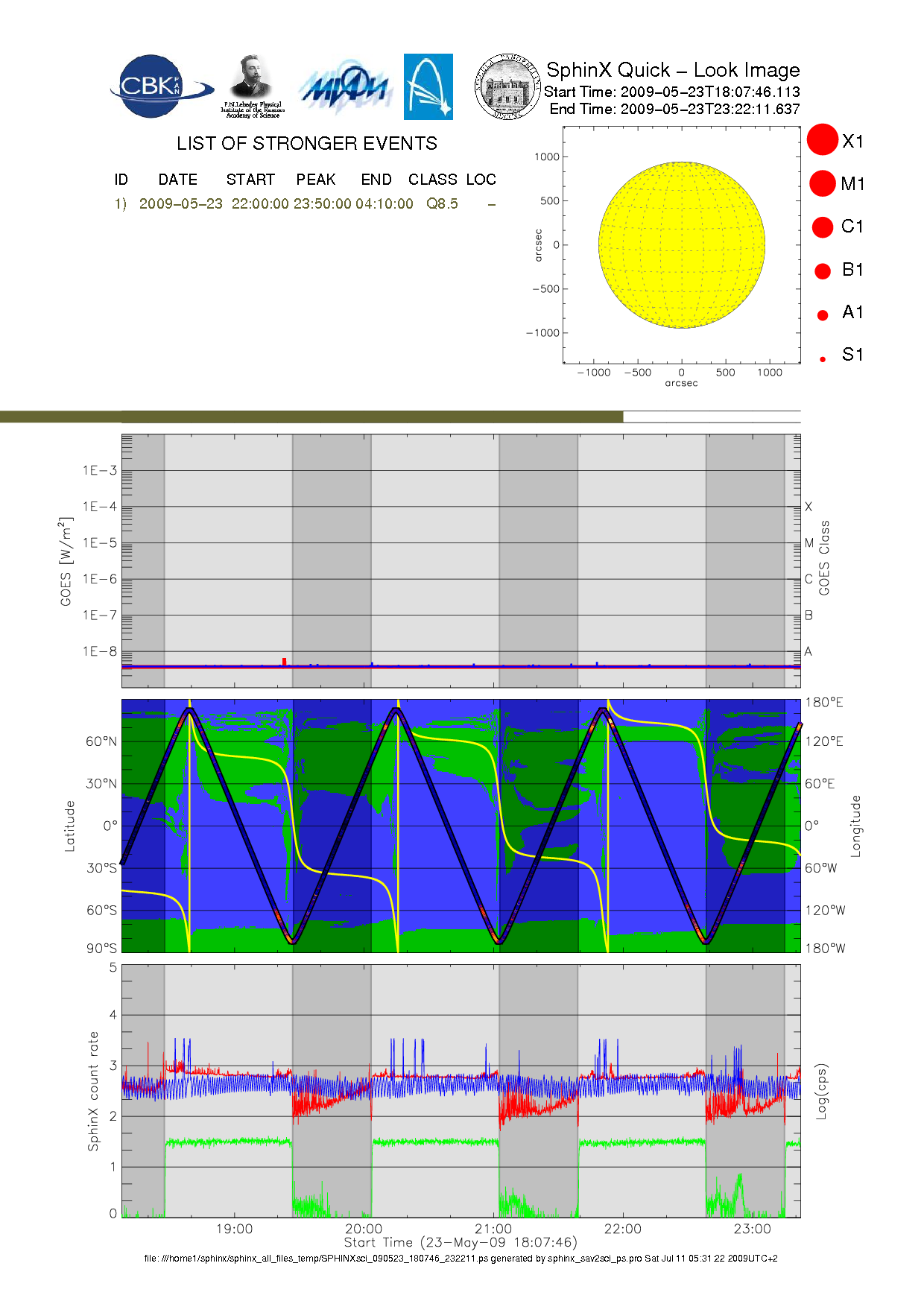Click the olive progress bar
This screenshot has height=1307, width=924.
point(311,417)
